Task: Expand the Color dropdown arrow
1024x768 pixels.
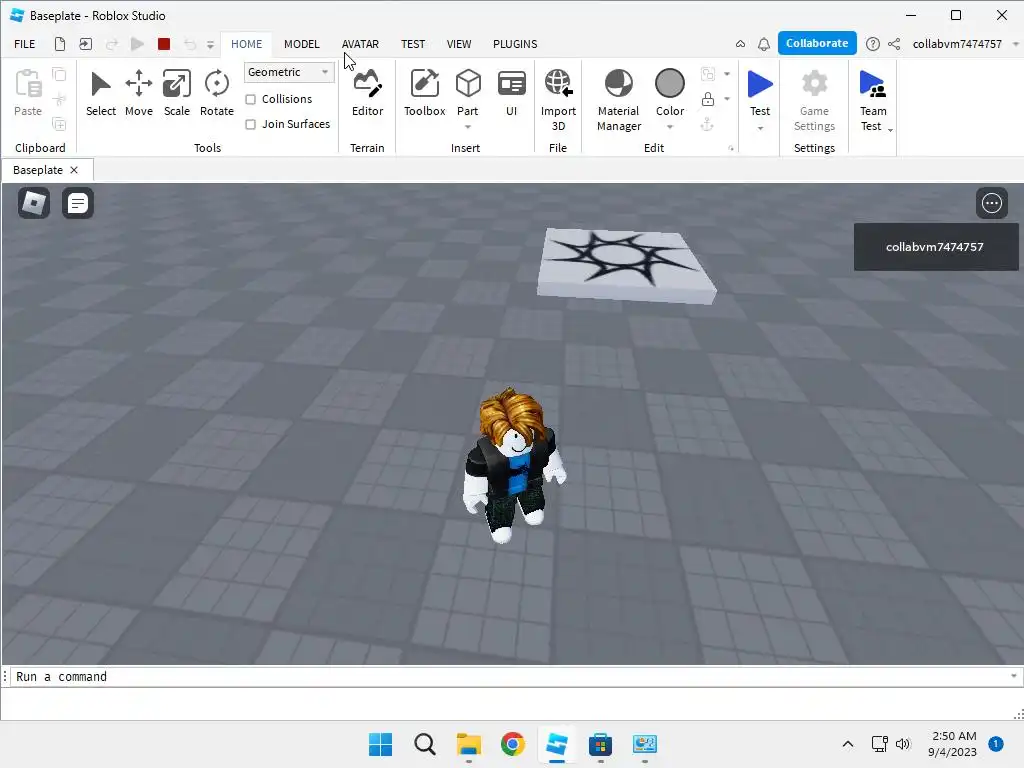Action: point(669,127)
